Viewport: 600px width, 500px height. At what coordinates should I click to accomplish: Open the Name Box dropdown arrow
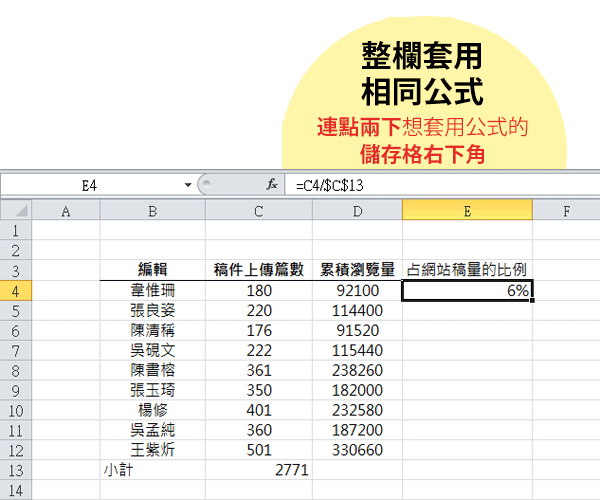[188, 185]
